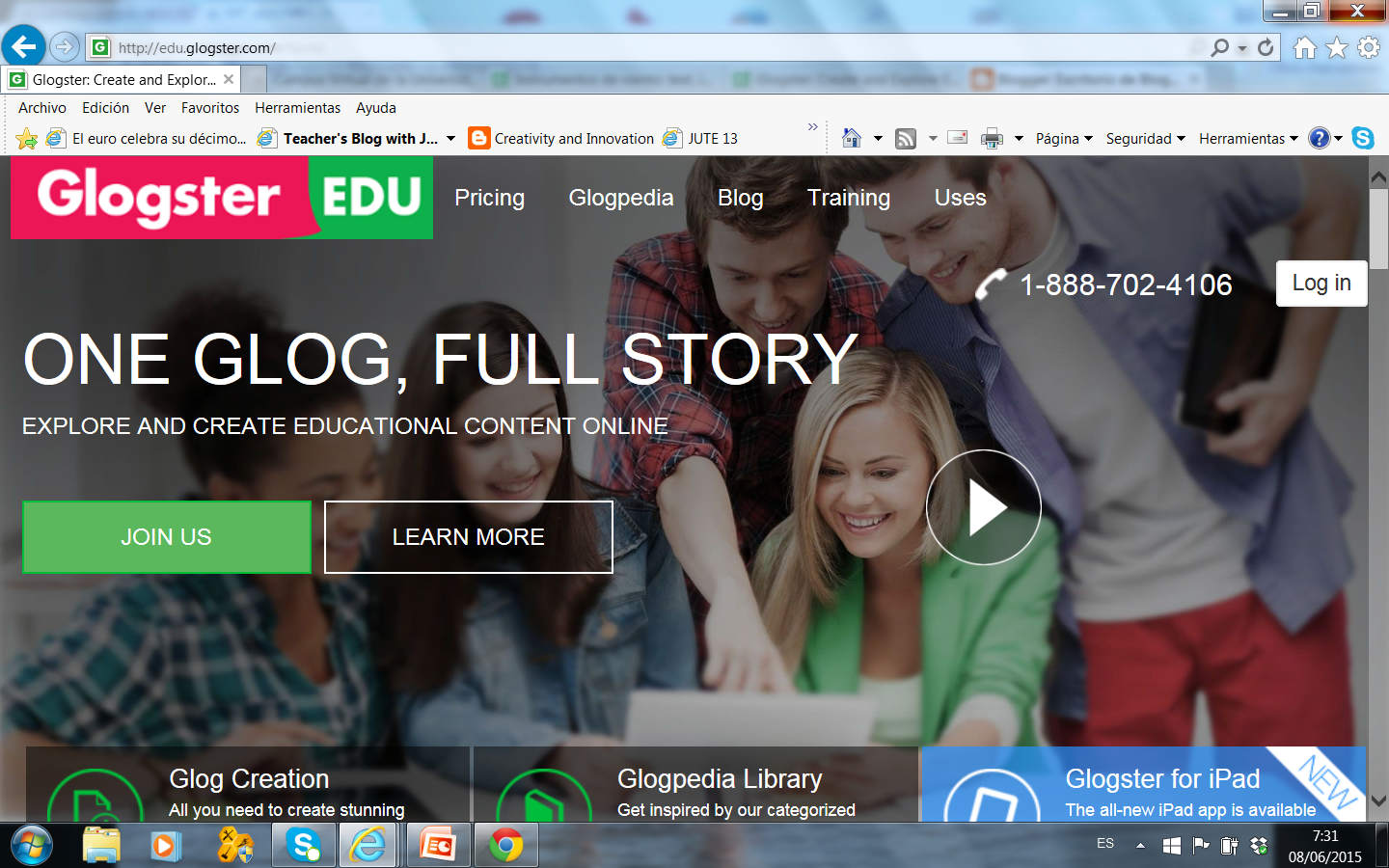1389x868 pixels.
Task: Click the RSS feeds icon in command bar
Action: coord(906,139)
